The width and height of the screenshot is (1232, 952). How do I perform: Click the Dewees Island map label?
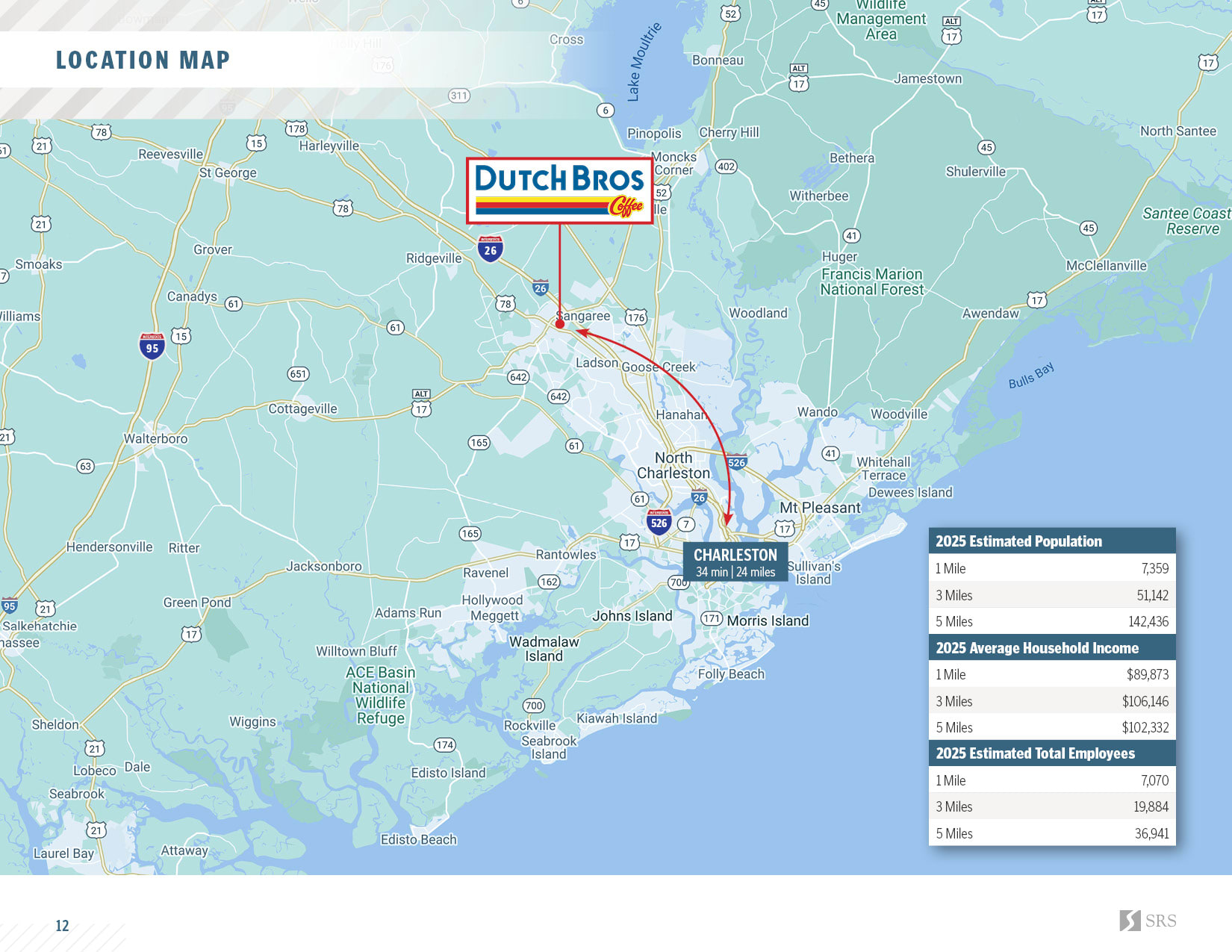coord(910,493)
